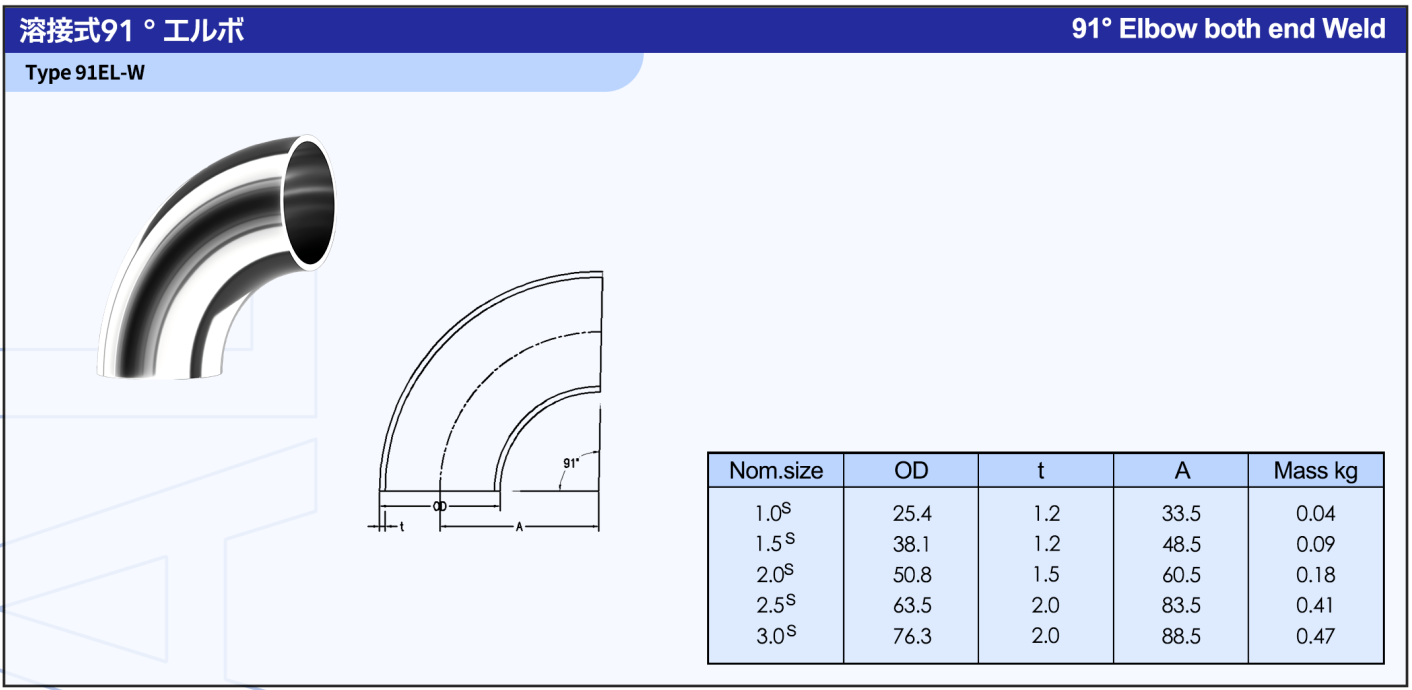Click the '91° Elbow both end Weld' heading

click(x=1228, y=29)
